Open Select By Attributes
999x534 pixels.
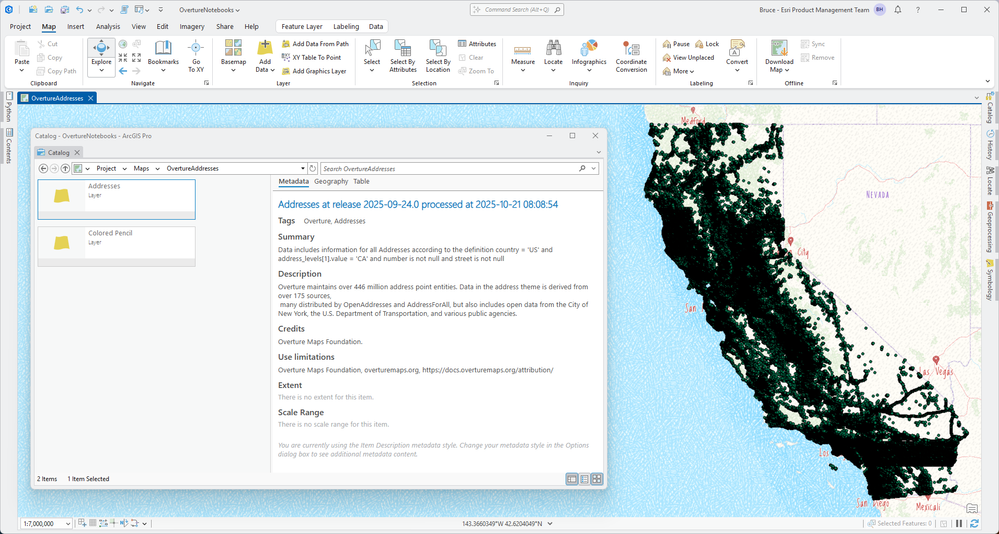point(403,55)
